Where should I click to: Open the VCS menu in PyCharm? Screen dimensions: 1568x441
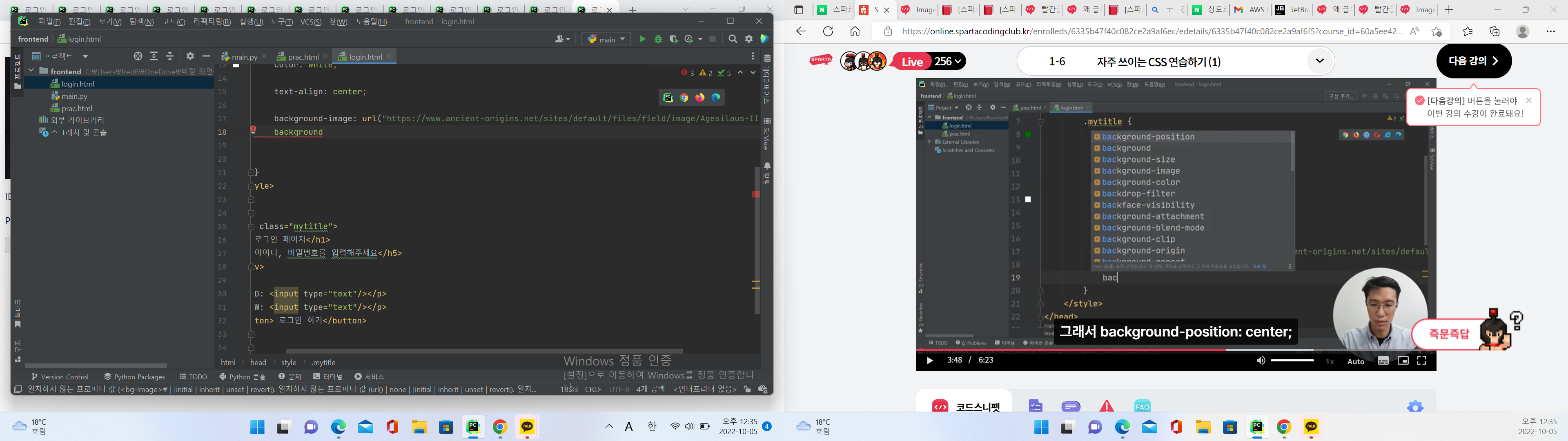point(311,21)
